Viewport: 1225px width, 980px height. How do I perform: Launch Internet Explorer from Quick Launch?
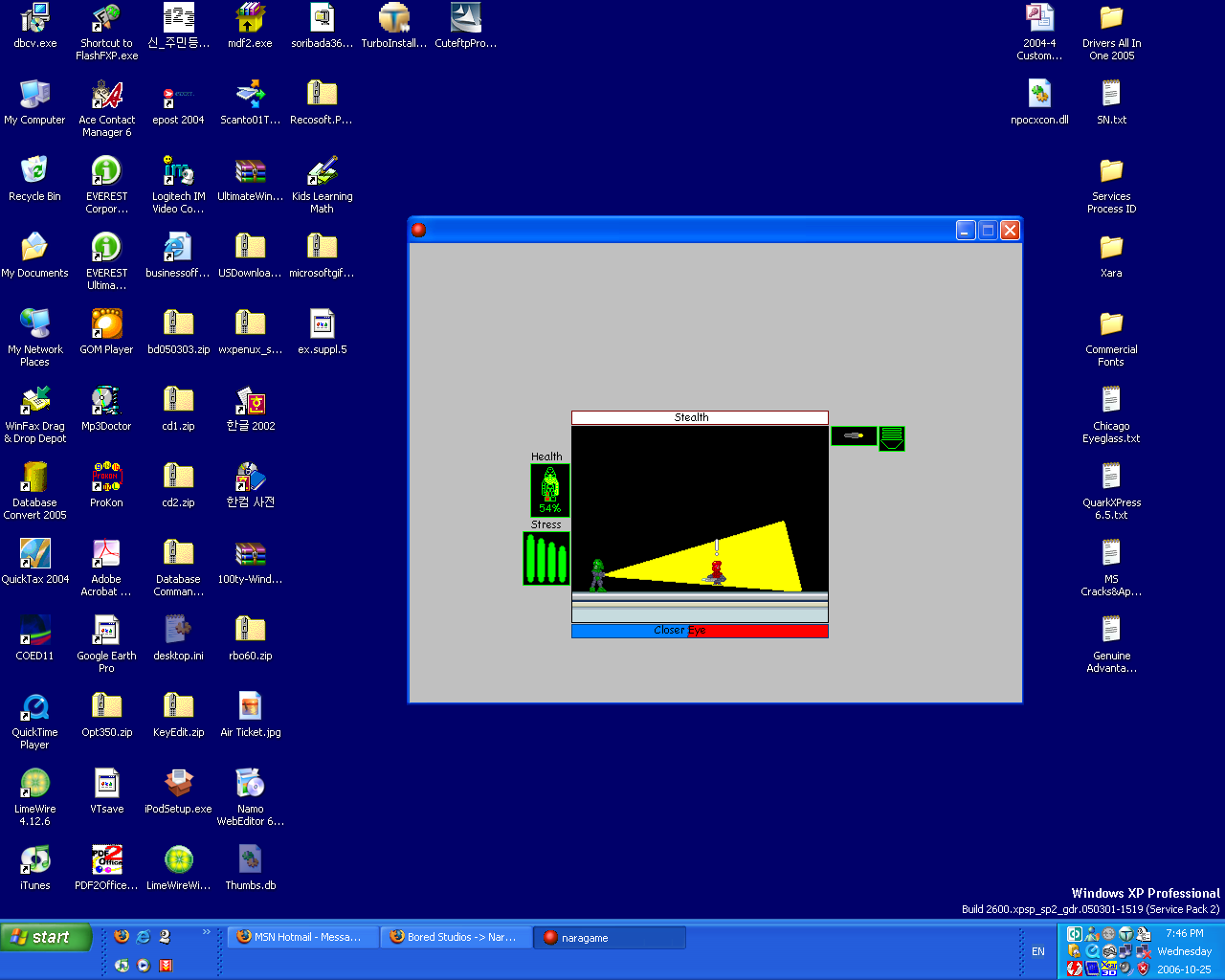144,936
